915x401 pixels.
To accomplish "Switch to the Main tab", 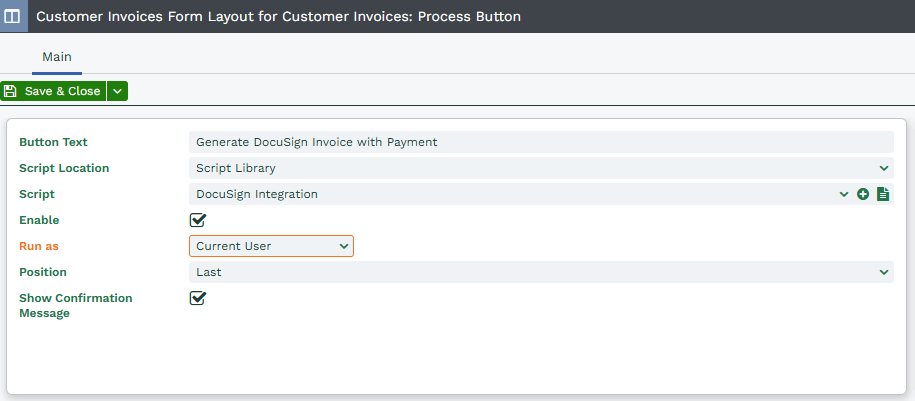I will (x=57, y=57).
